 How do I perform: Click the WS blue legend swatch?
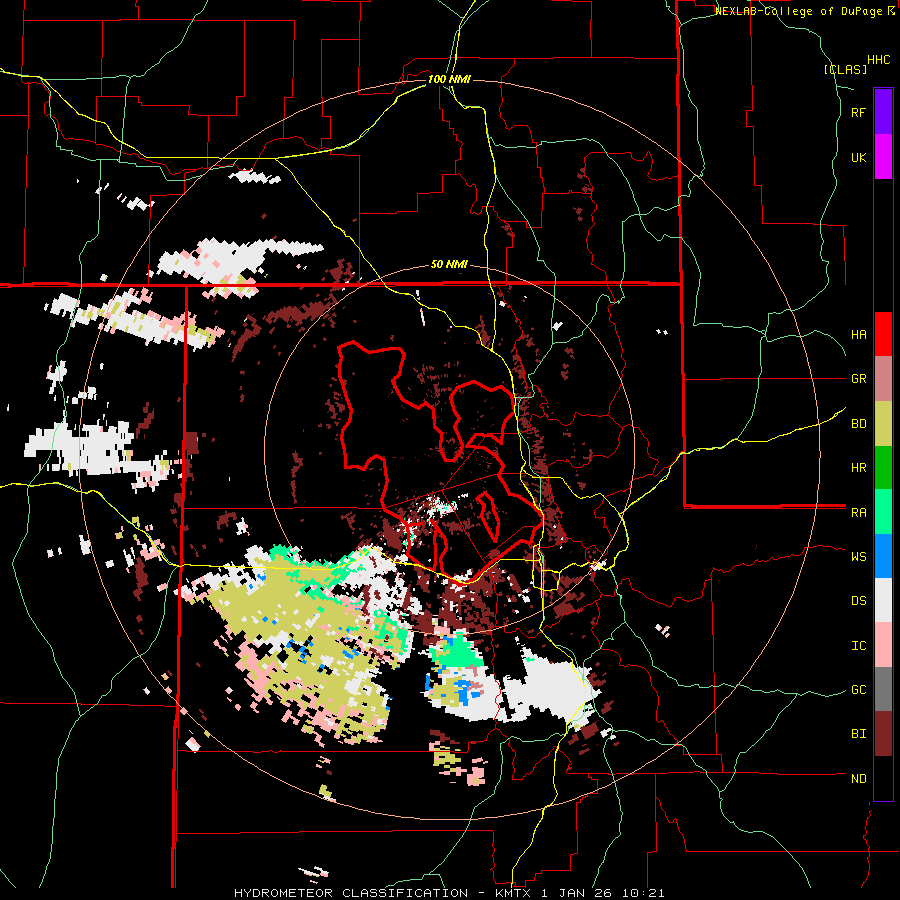pyautogui.click(x=883, y=556)
